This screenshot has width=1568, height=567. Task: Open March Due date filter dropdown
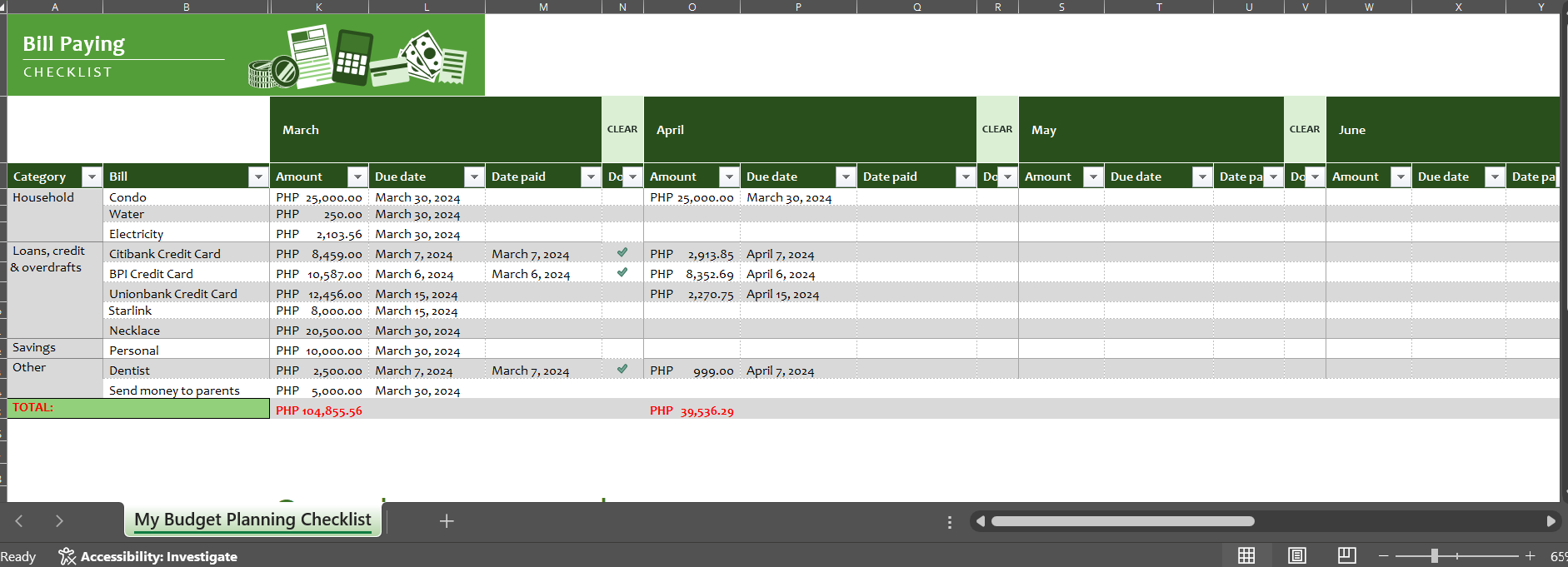[x=474, y=177]
